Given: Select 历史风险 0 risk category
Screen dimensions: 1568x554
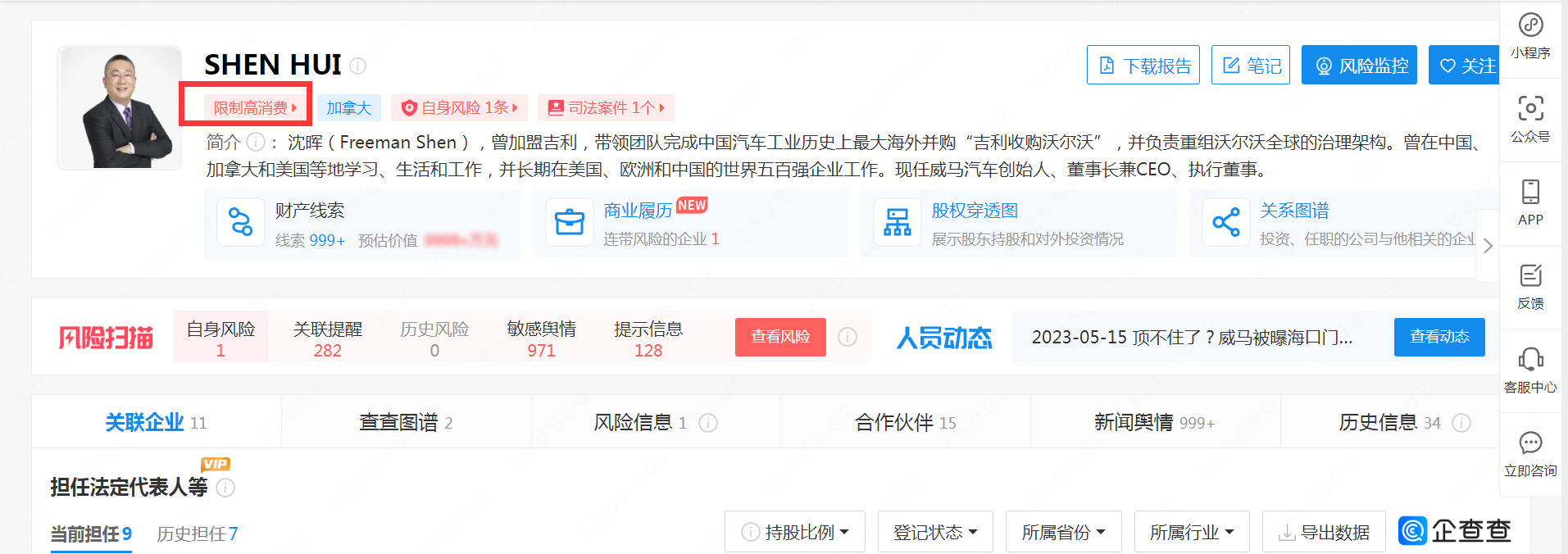Looking at the screenshot, I should click(434, 338).
